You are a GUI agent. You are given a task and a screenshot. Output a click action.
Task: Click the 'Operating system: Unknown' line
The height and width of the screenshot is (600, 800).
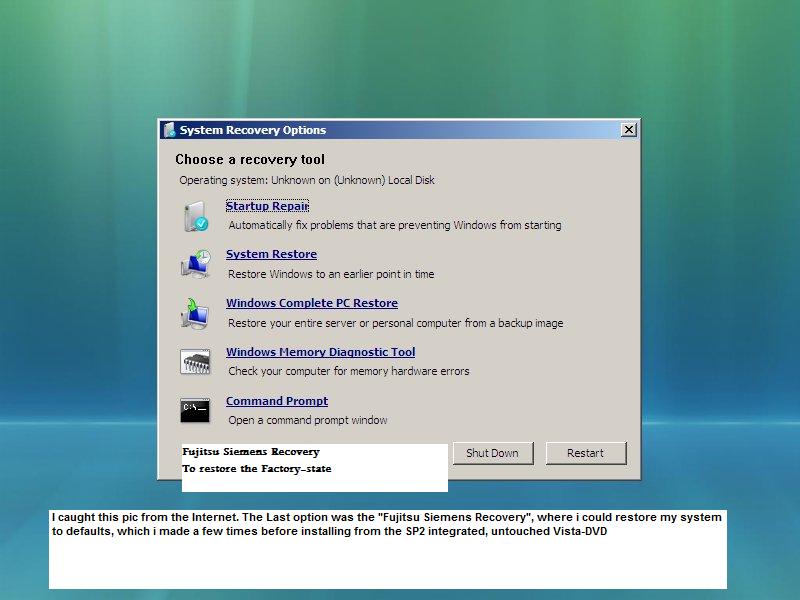click(x=307, y=180)
